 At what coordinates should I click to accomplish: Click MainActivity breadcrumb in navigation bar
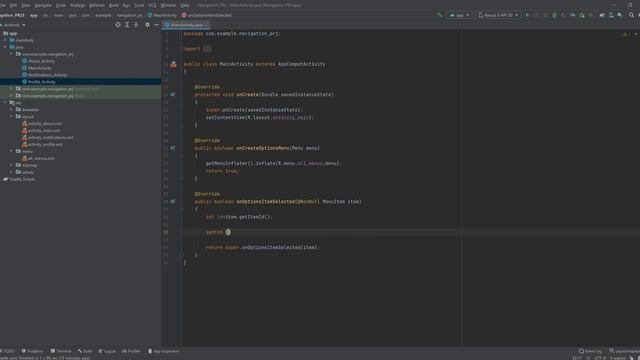coord(162,15)
